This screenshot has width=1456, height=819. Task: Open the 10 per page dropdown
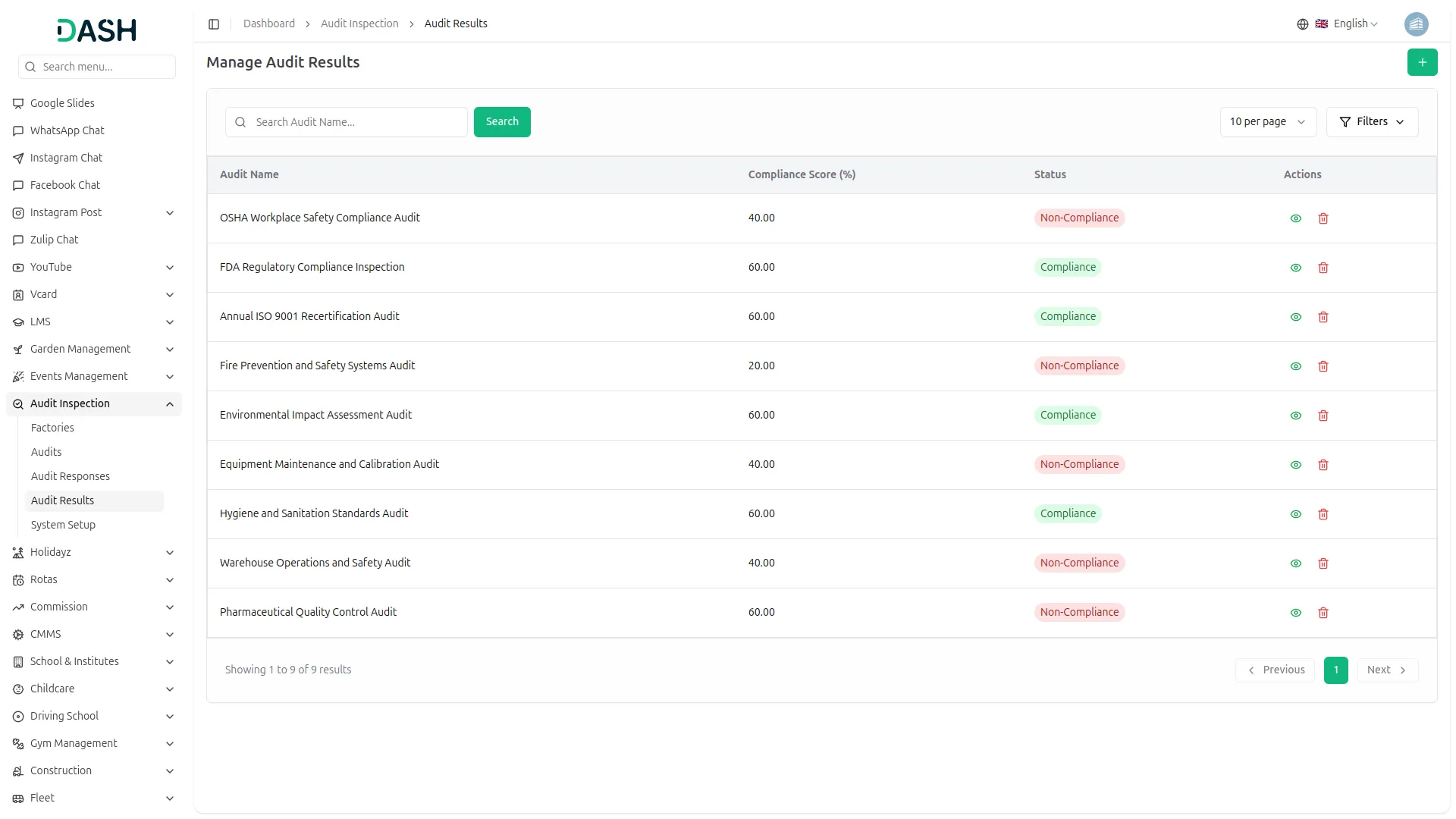(x=1267, y=122)
